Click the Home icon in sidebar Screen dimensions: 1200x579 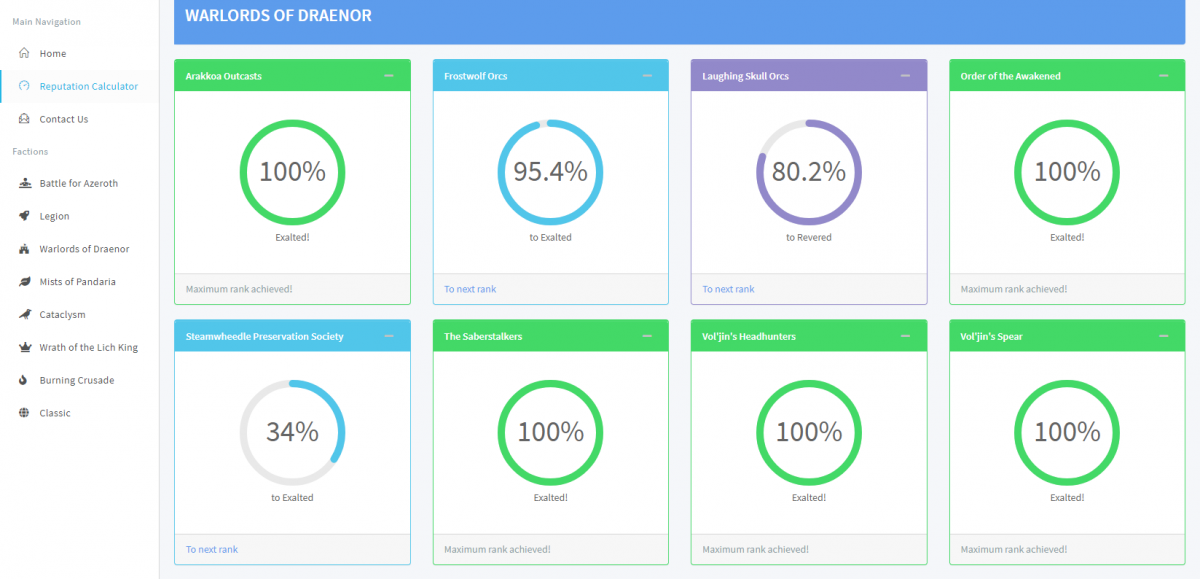[24, 53]
